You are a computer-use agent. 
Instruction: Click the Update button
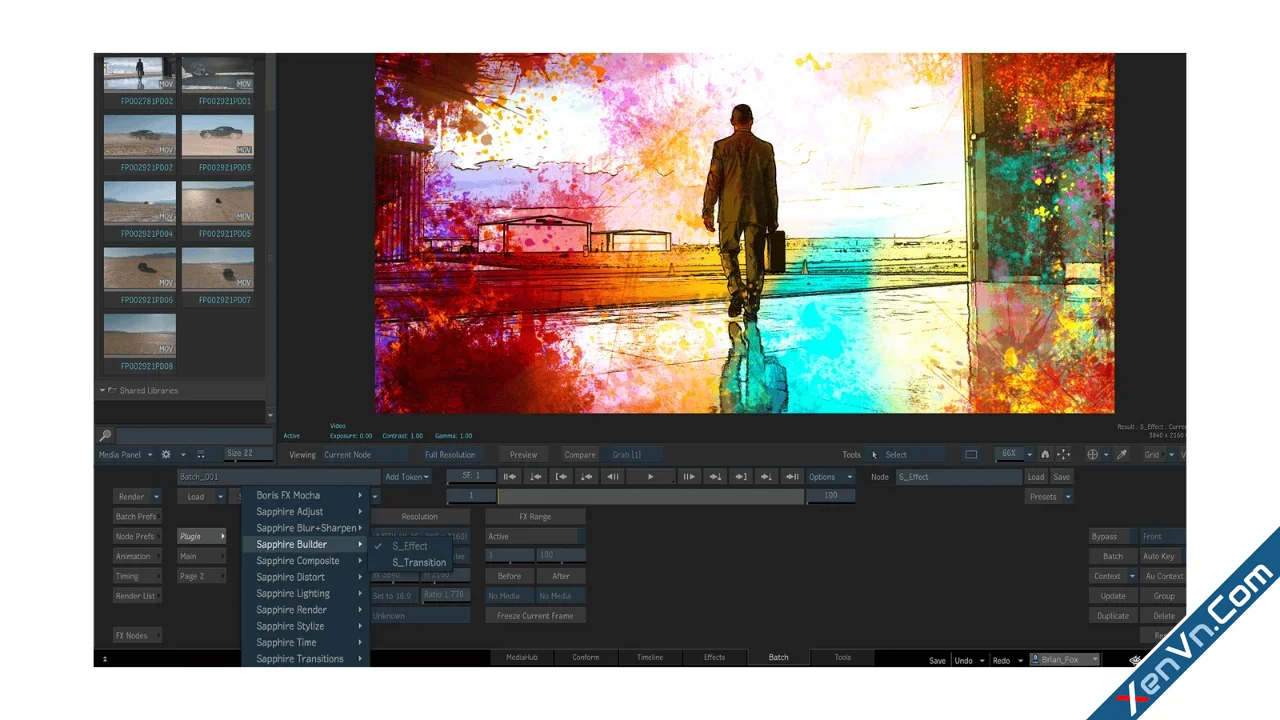coord(1111,596)
